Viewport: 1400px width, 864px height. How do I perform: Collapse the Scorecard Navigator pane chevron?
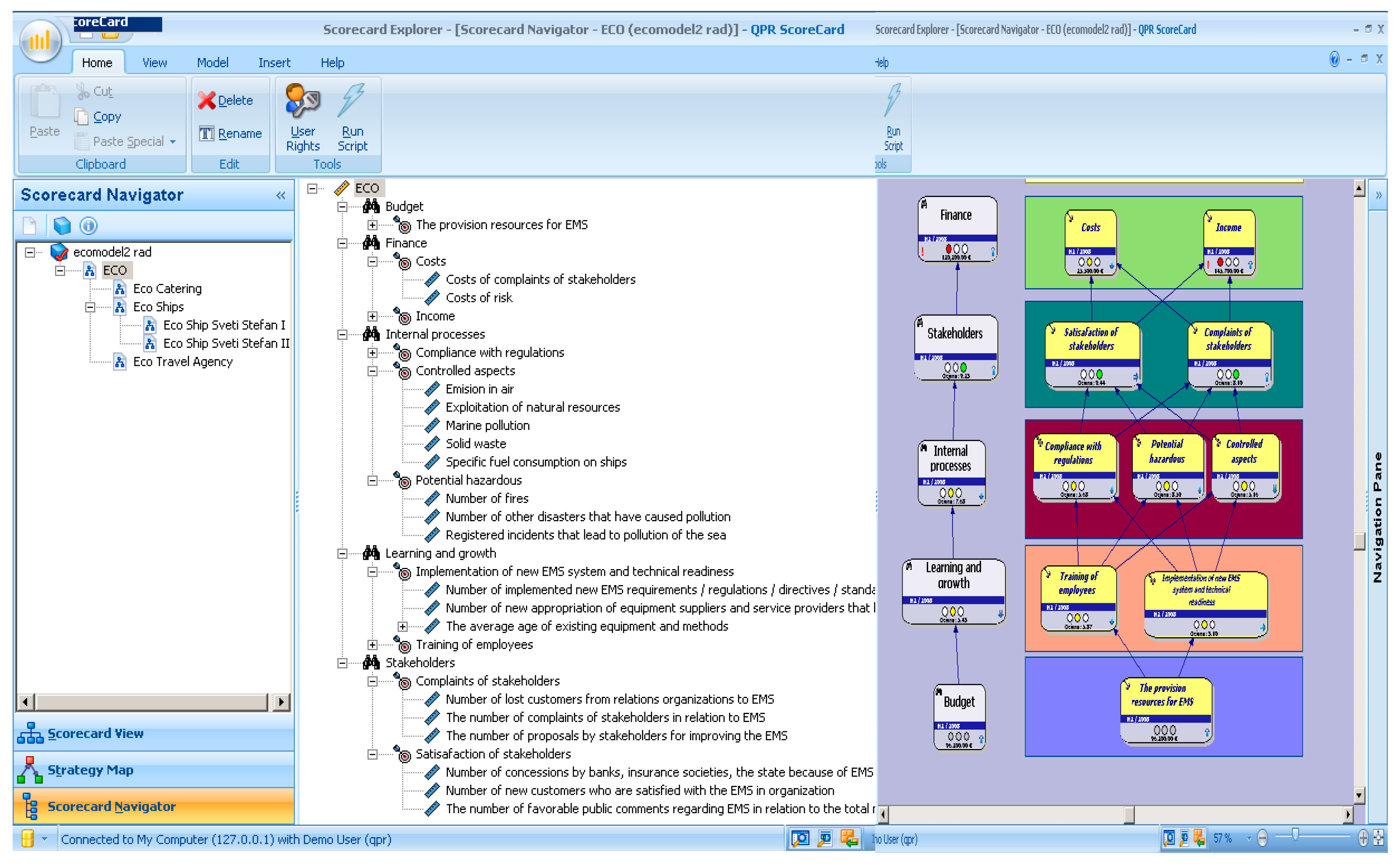click(x=281, y=195)
